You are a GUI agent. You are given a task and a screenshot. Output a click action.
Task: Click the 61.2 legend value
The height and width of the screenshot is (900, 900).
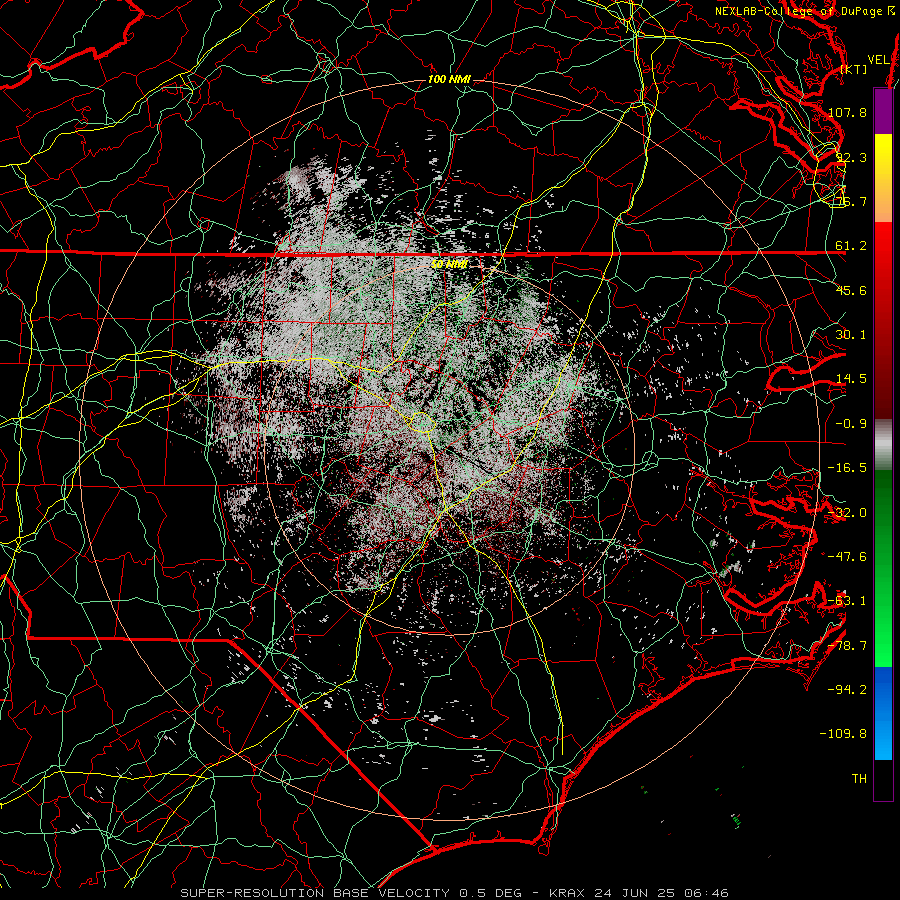click(x=851, y=246)
